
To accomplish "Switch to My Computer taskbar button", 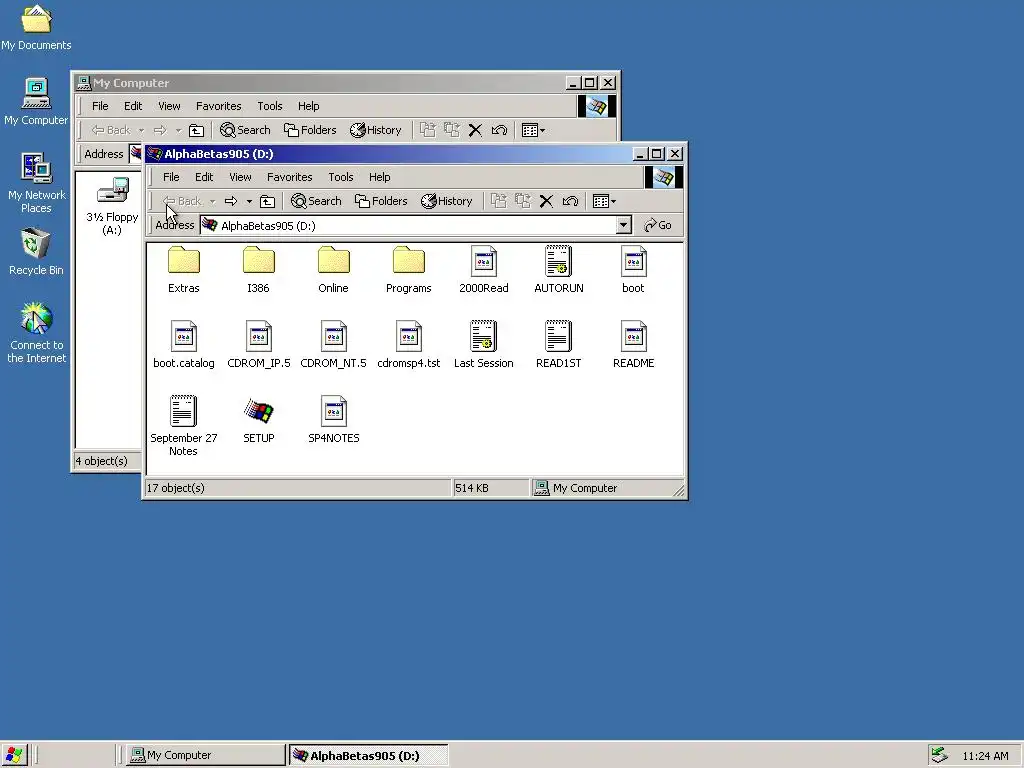I will 206,756.
